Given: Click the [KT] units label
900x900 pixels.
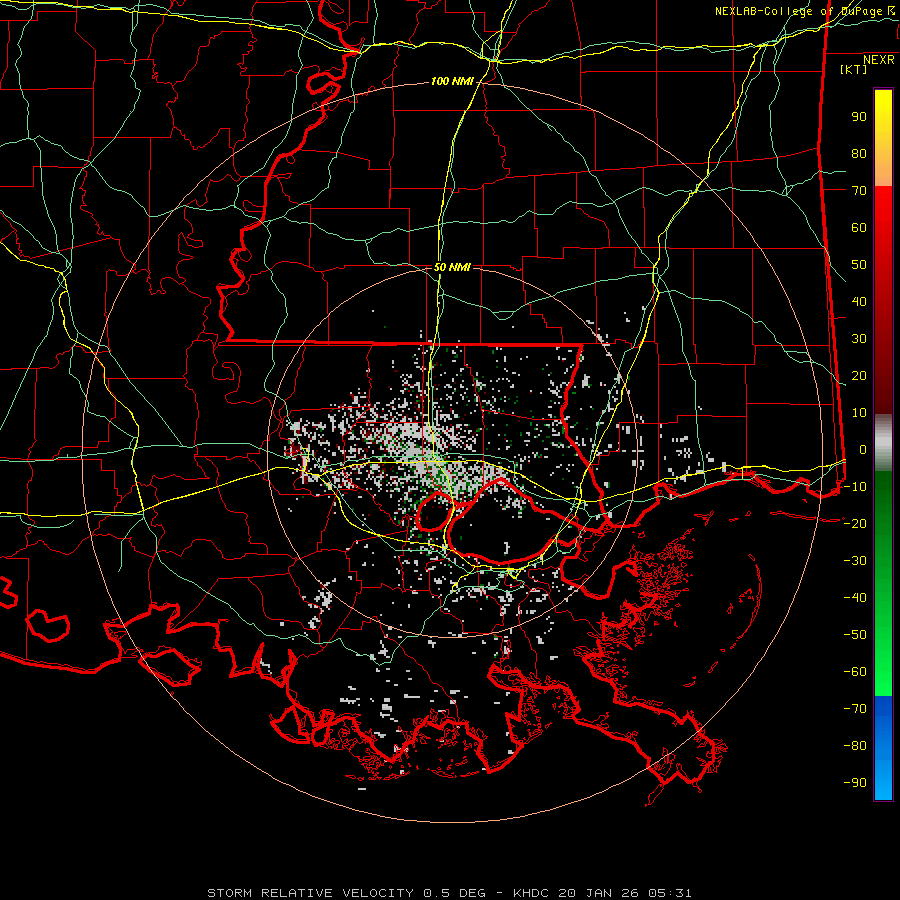Looking at the screenshot, I should (x=853, y=69).
